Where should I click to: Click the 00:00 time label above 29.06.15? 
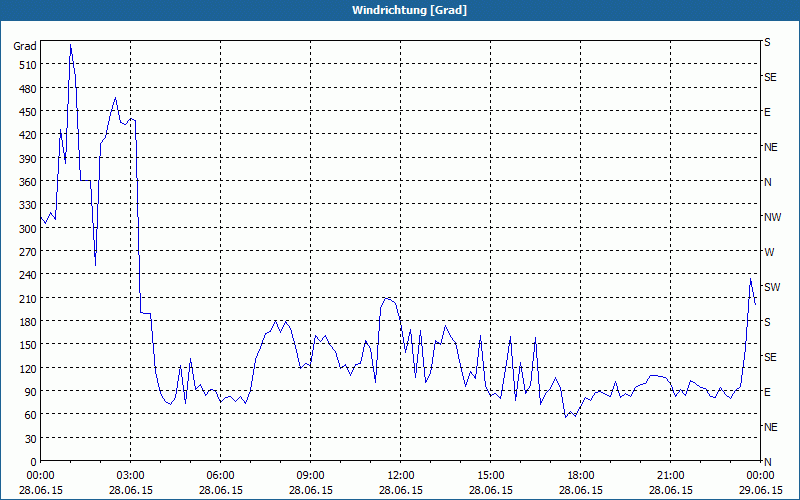[760, 476]
